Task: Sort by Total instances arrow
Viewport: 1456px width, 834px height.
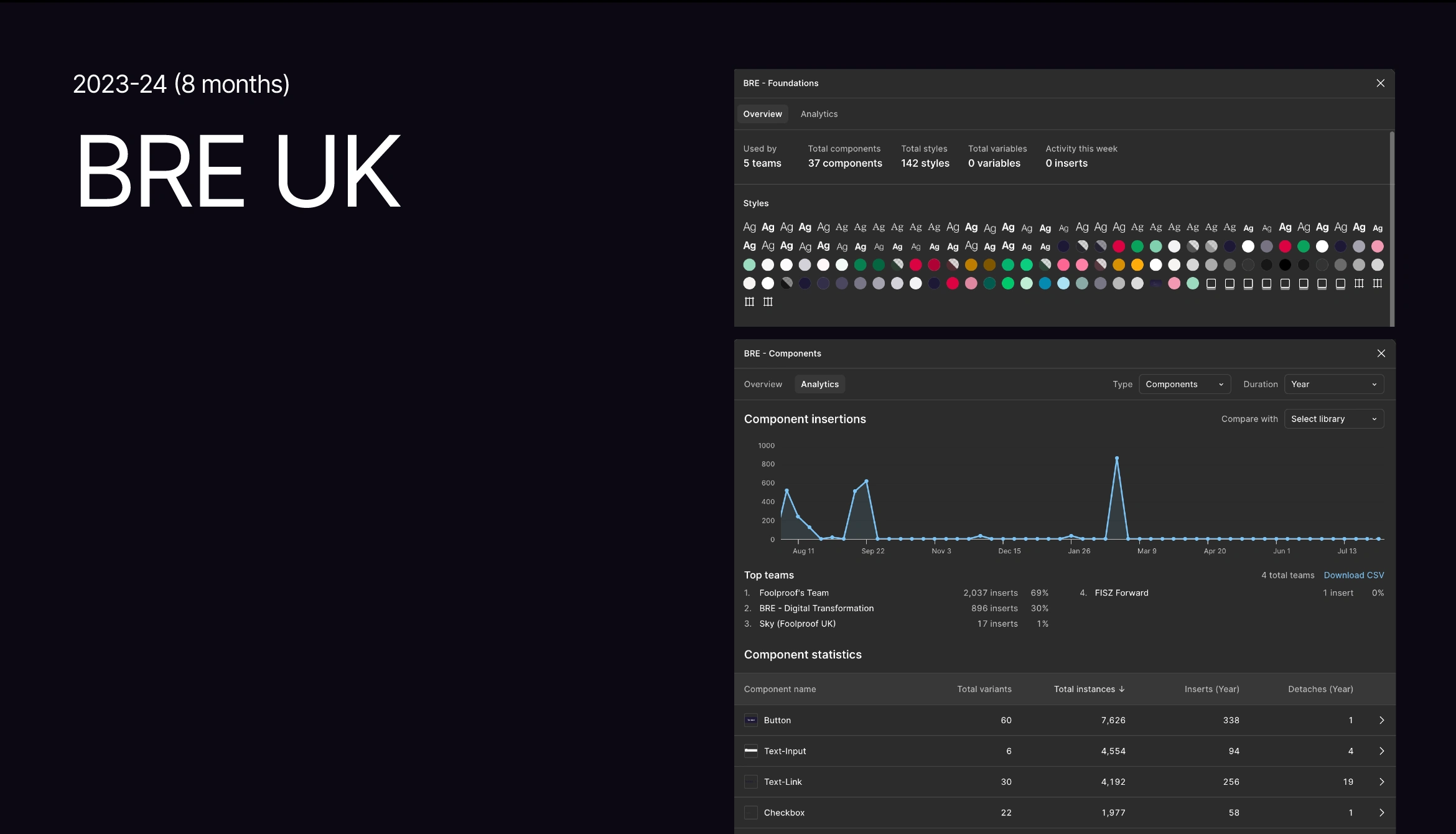Action: (1122, 689)
